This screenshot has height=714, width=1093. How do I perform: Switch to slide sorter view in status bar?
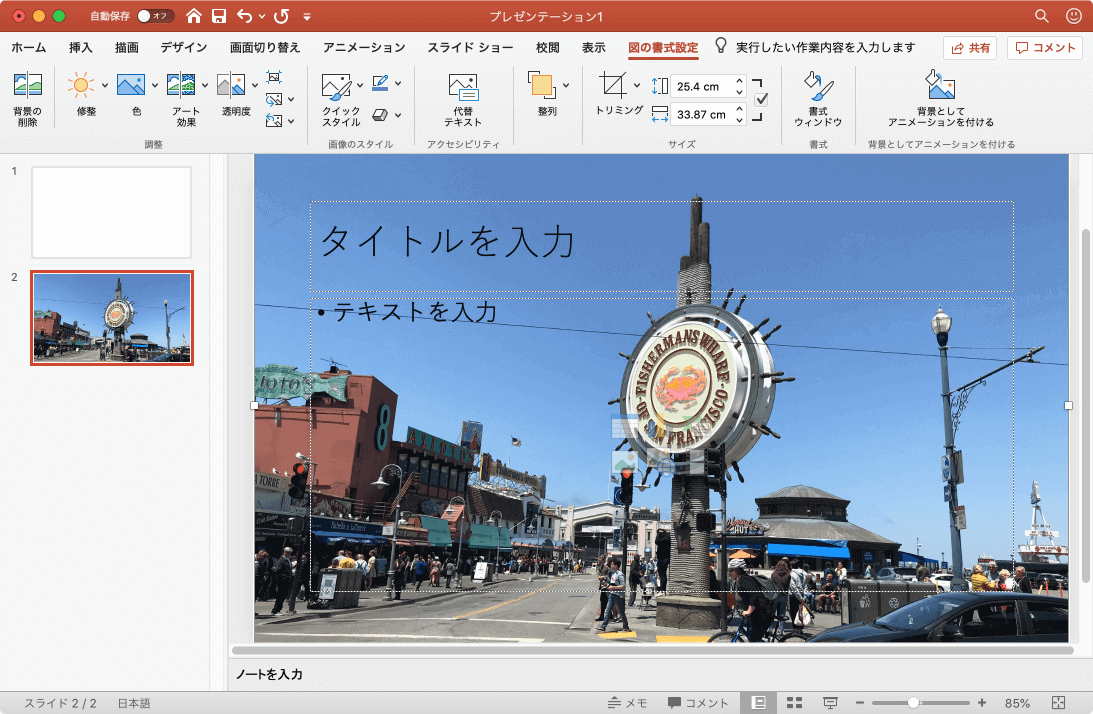click(795, 703)
